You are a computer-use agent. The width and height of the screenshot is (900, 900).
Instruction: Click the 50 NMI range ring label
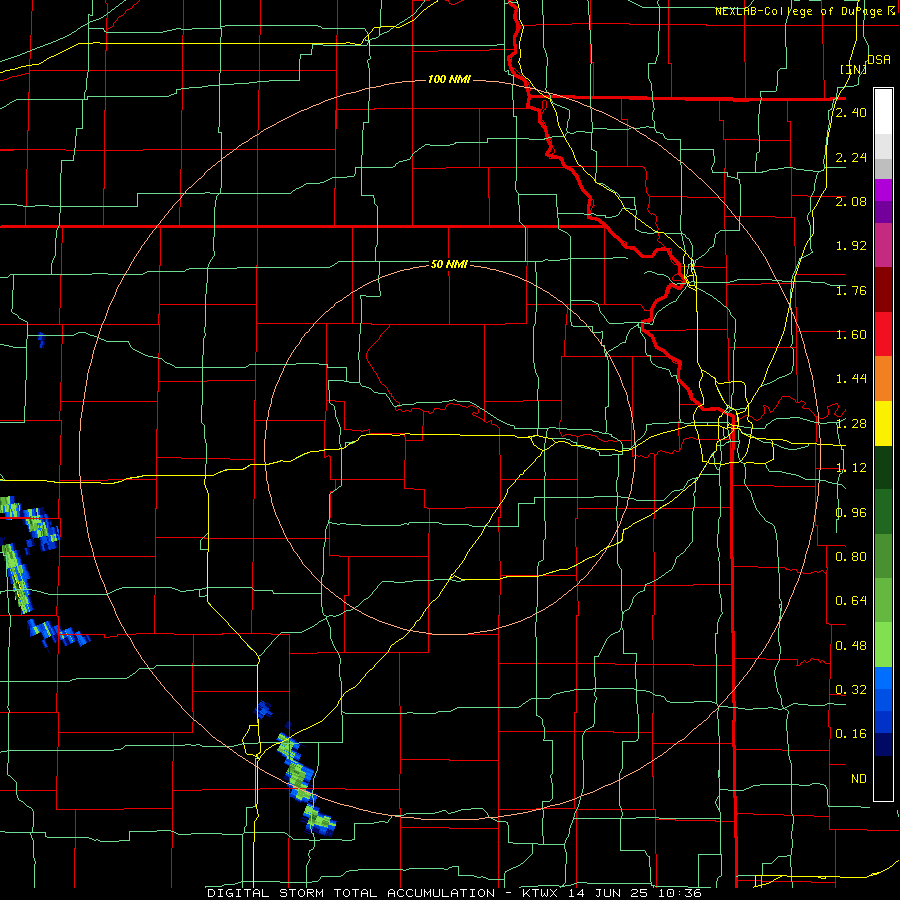(x=449, y=264)
